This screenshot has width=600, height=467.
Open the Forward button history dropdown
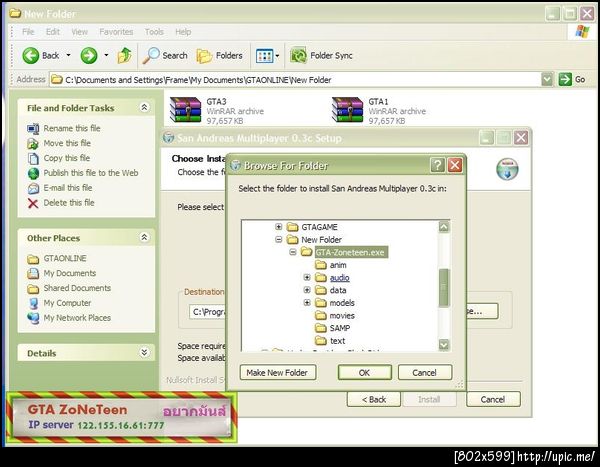pos(106,56)
